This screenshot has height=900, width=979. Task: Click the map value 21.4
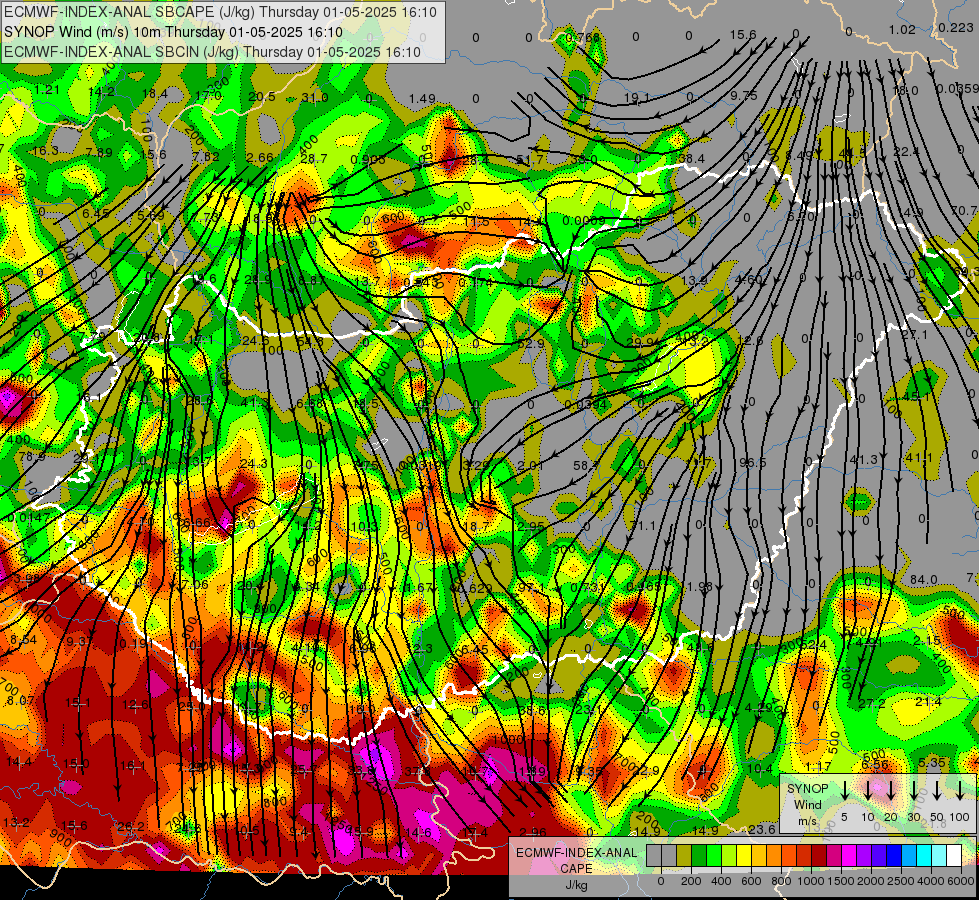tap(928, 702)
